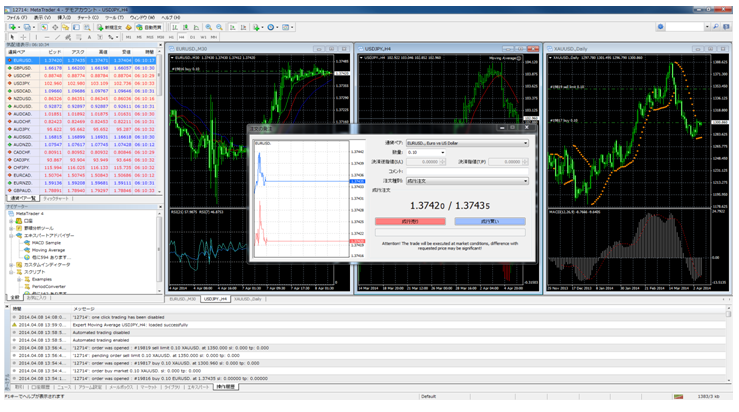Click the blue market buy button
Viewport: 739px width, 412px height.
click(x=491, y=219)
